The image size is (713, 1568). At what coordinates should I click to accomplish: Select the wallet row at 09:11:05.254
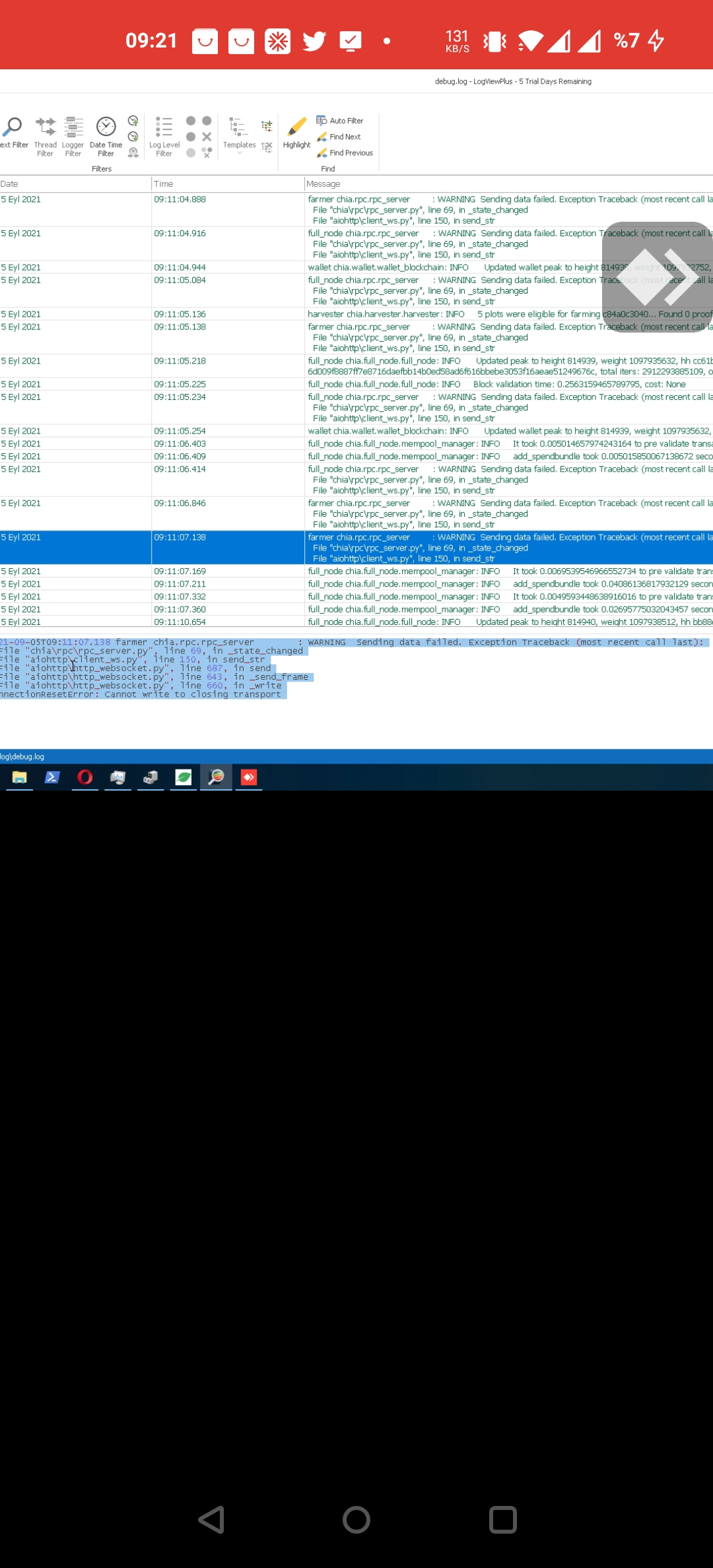[356, 431]
